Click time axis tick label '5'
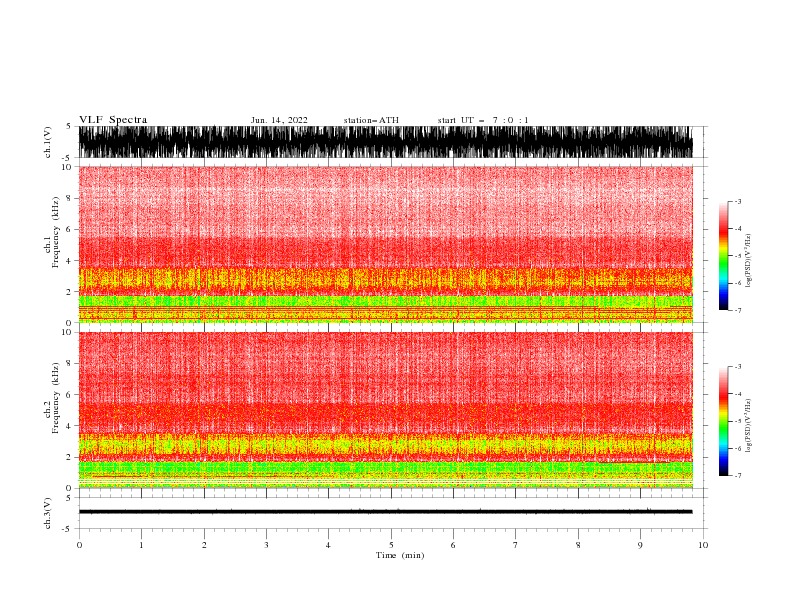Viewport: 792px width, 612px height. pos(391,545)
